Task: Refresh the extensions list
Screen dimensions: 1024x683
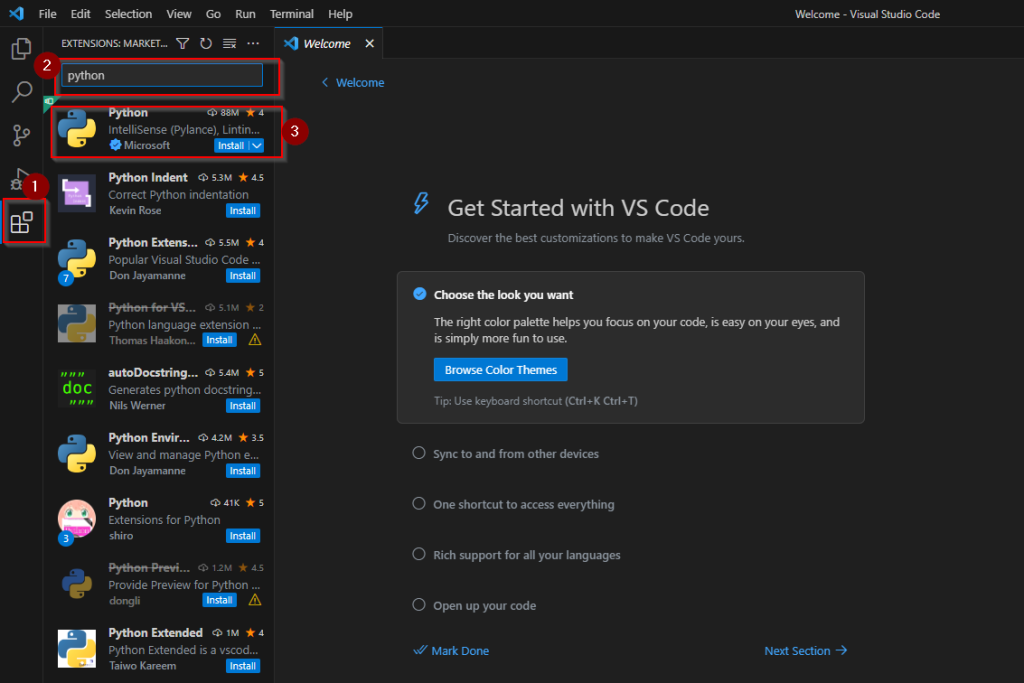Action: coord(206,44)
